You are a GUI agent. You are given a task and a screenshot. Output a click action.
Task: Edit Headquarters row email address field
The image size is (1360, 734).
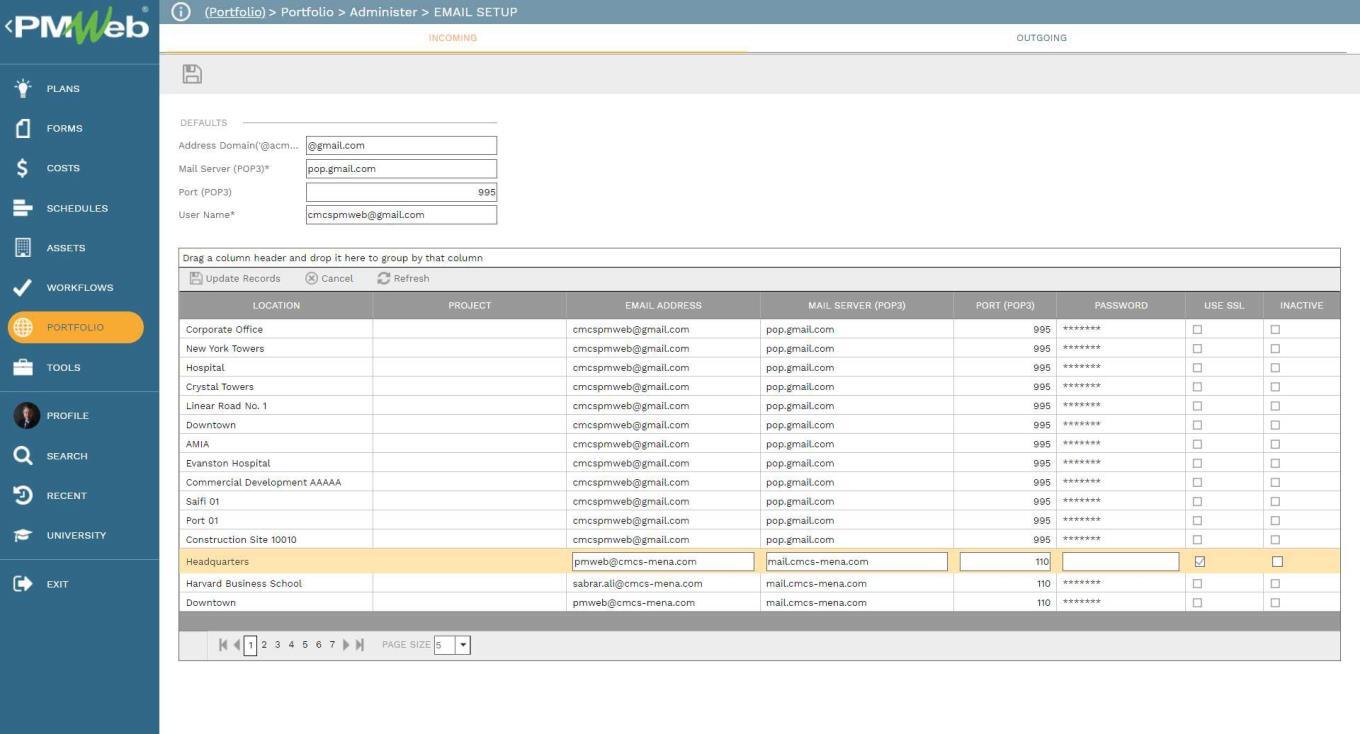[662, 562]
